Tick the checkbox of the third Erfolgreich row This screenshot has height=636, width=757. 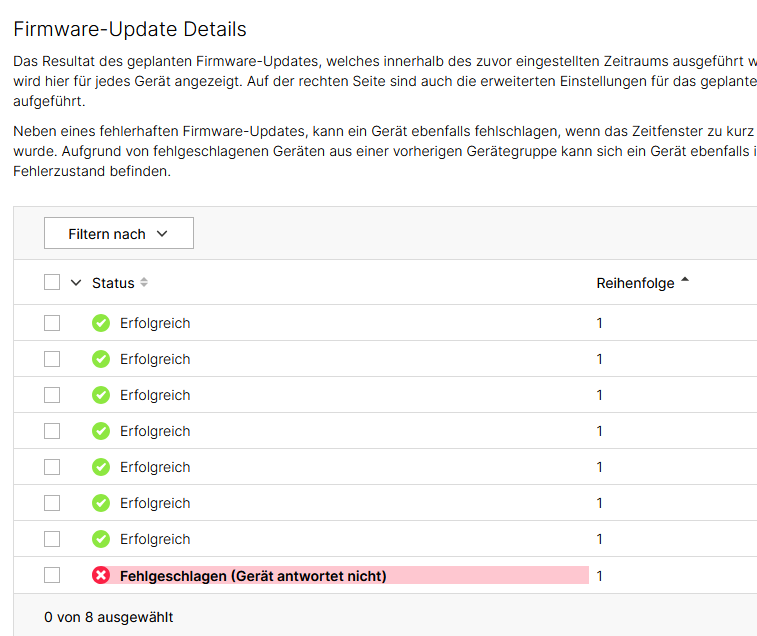tap(52, 395)
